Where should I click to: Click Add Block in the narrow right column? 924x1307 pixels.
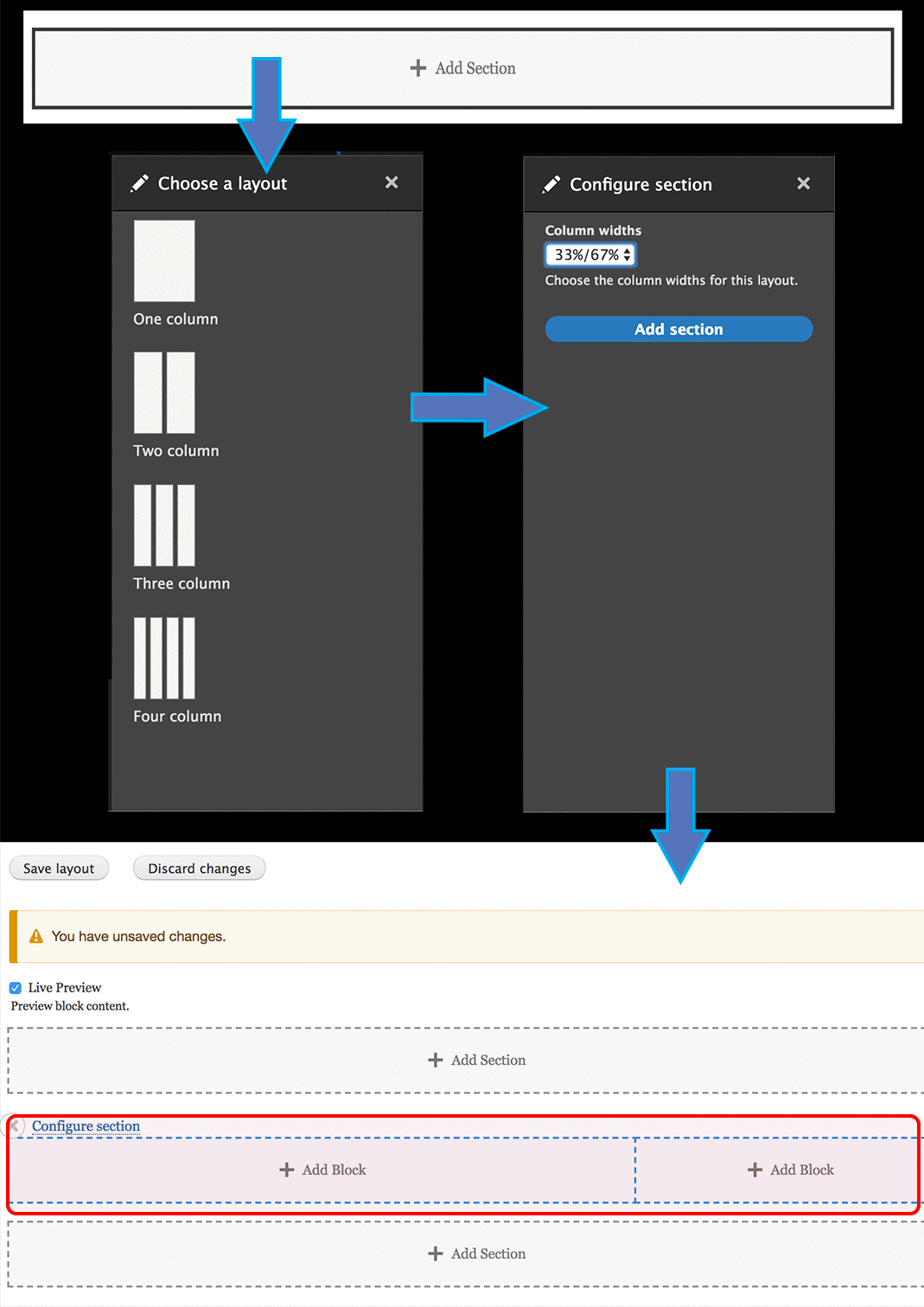click(789, 1170)
